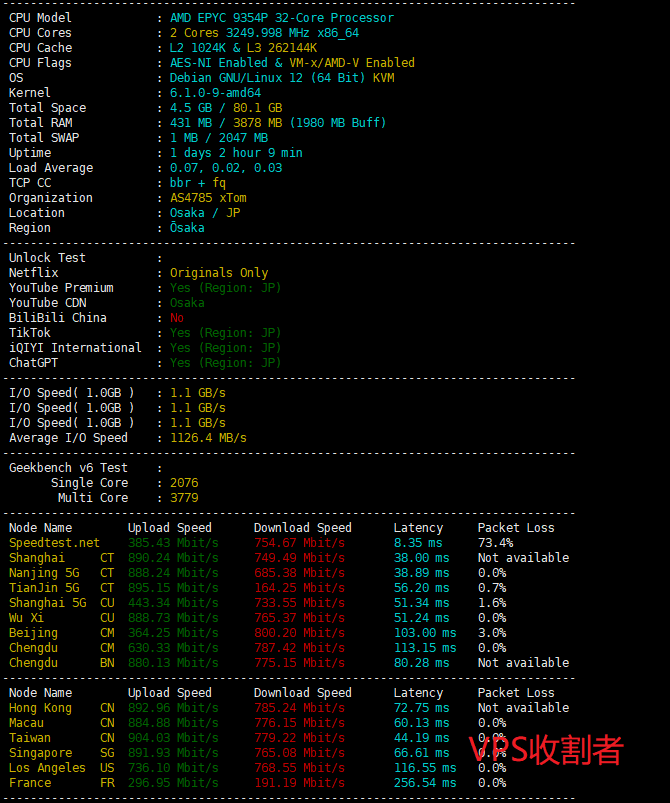Click the Beijing latency value 103.00 ms

pos(424,633)
